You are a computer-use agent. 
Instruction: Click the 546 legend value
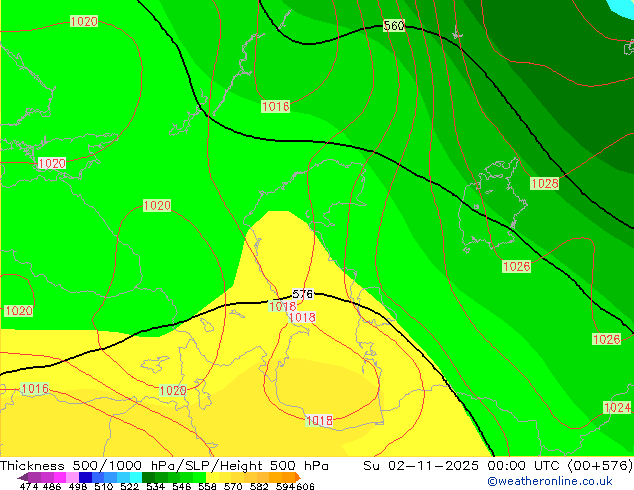(x=182, y=486)
